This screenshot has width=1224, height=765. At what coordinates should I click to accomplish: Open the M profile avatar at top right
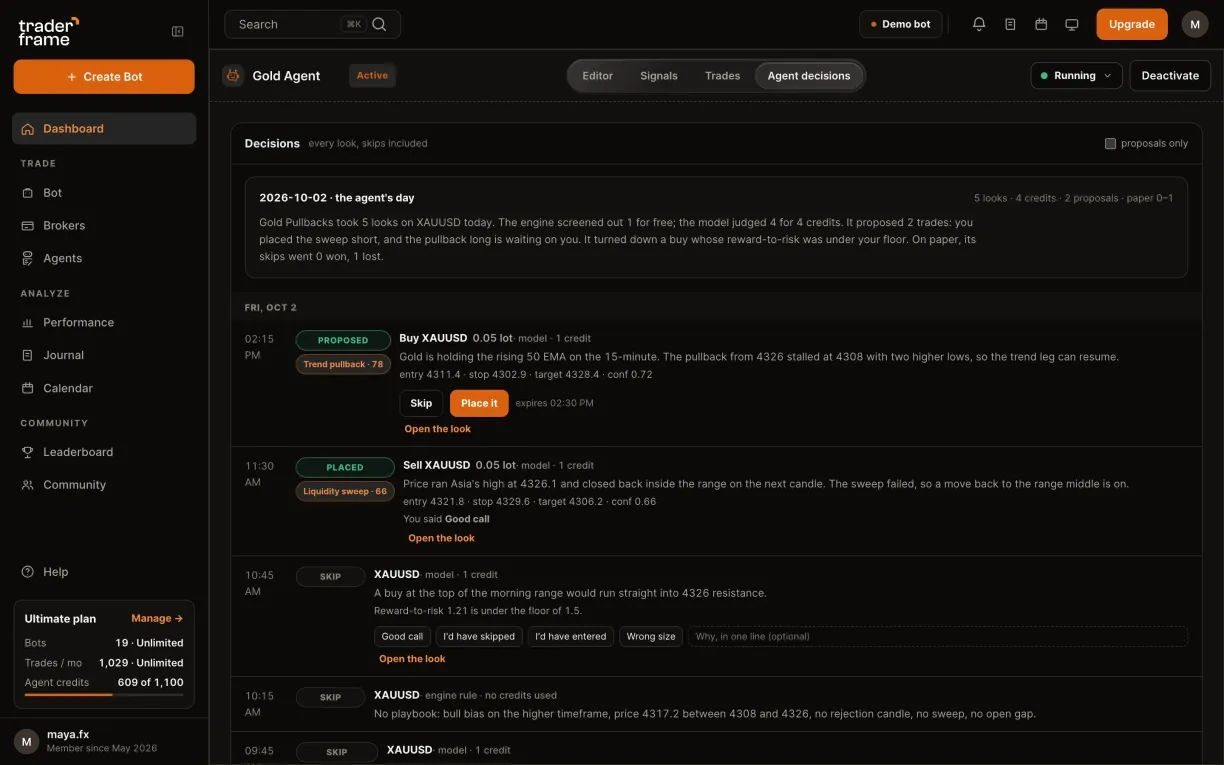click(1195, 24)
